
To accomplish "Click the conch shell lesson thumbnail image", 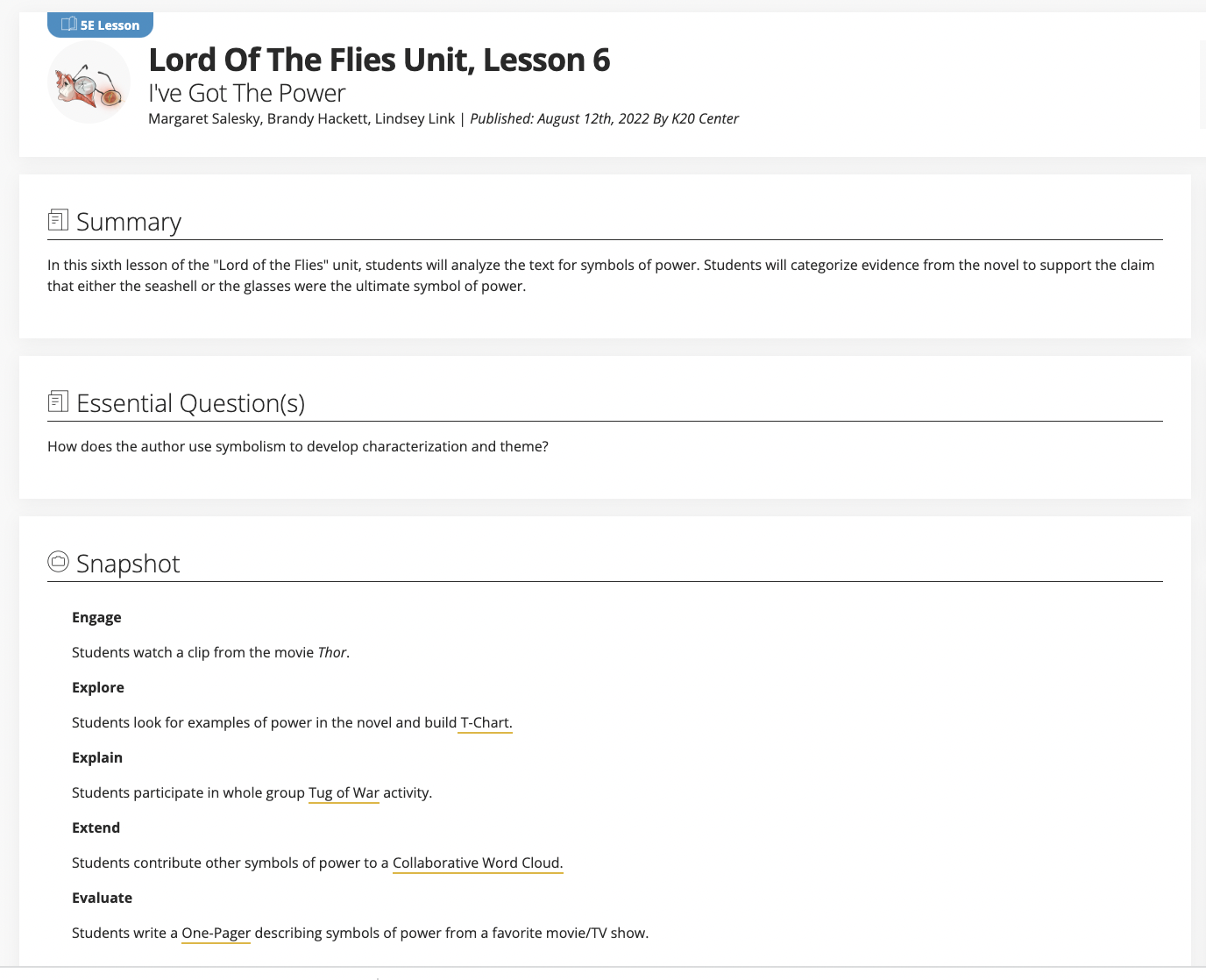I will click(x=89, y=82).
